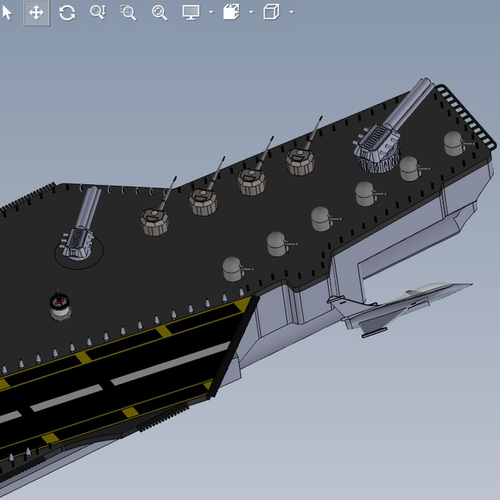
Task: Expand the dropdown arrow beside monitor icon
Action: [211, 12]
